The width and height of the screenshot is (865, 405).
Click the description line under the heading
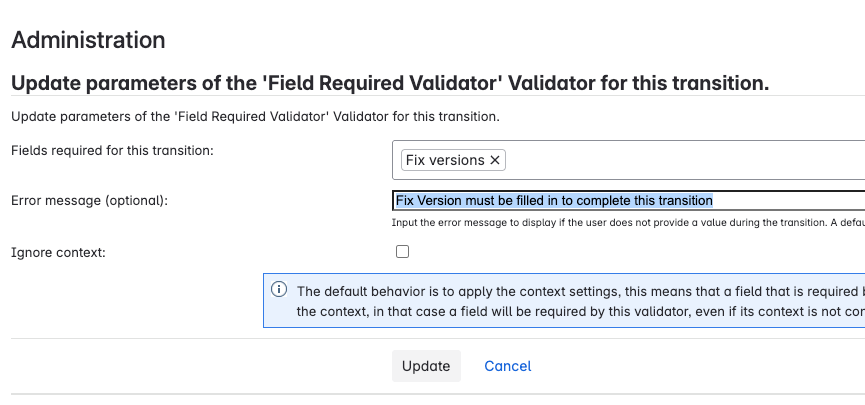[x=255, y=117]
